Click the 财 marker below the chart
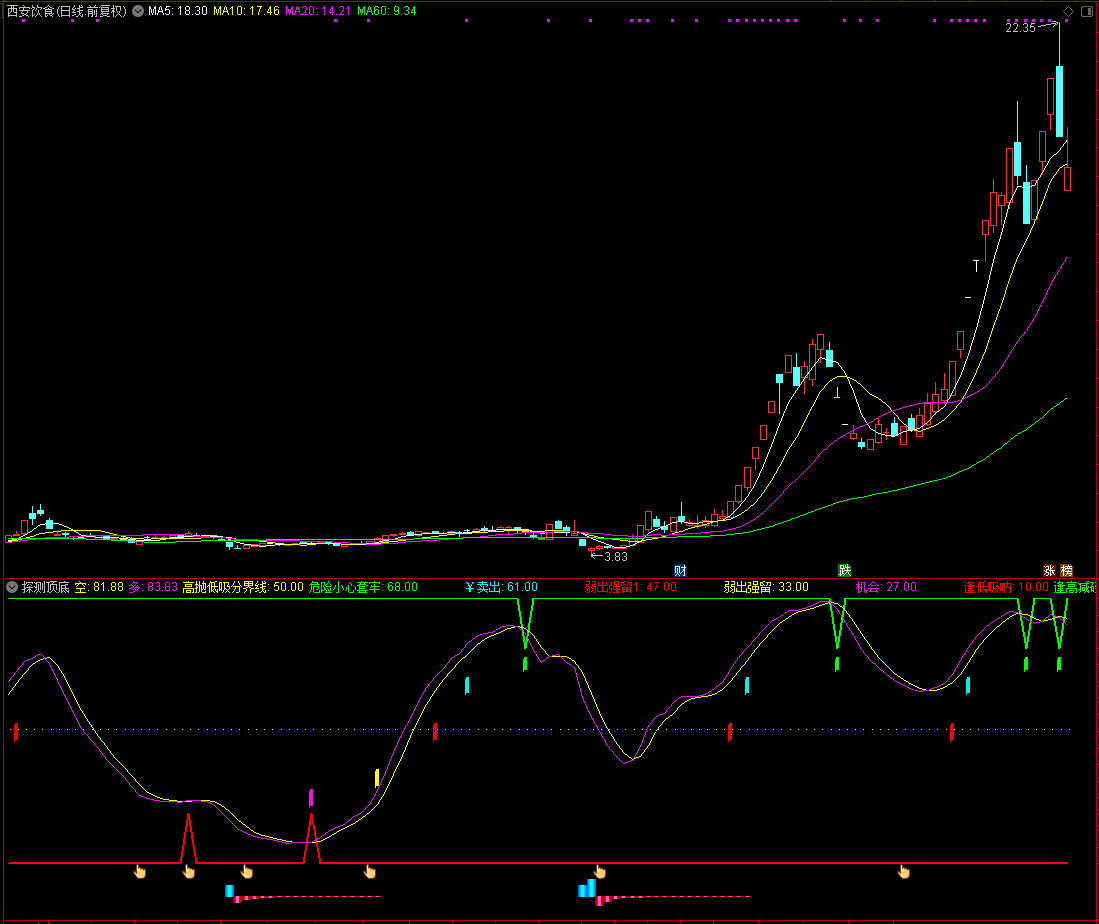 [x=680, y=571]
